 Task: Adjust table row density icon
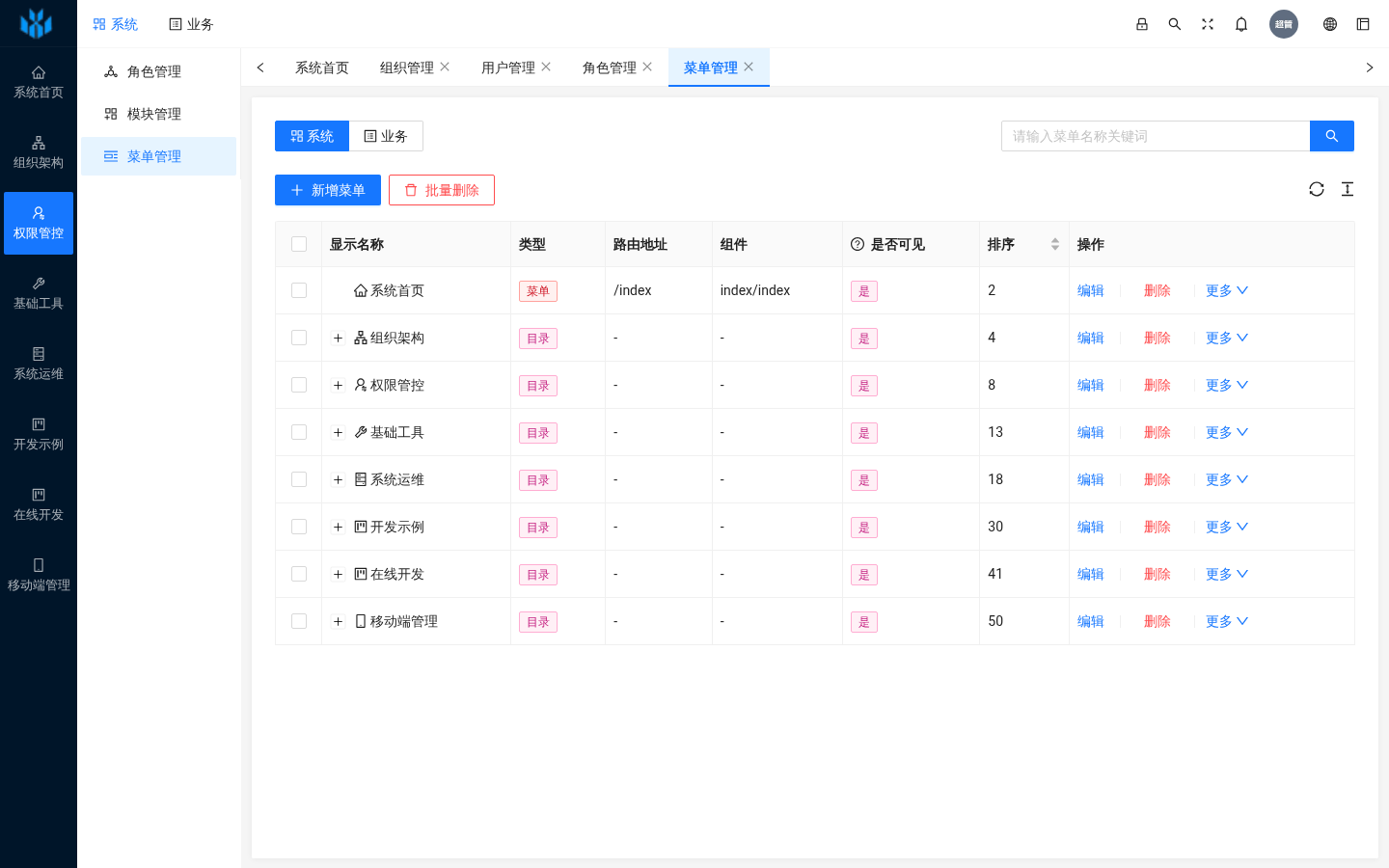click(1348, 189)
